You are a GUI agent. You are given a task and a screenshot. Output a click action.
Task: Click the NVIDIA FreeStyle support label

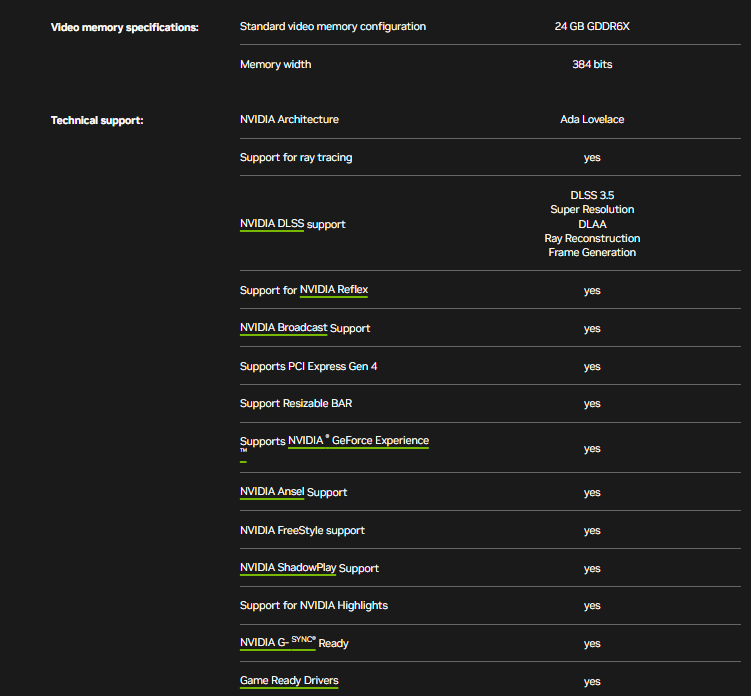pos(302,530)
